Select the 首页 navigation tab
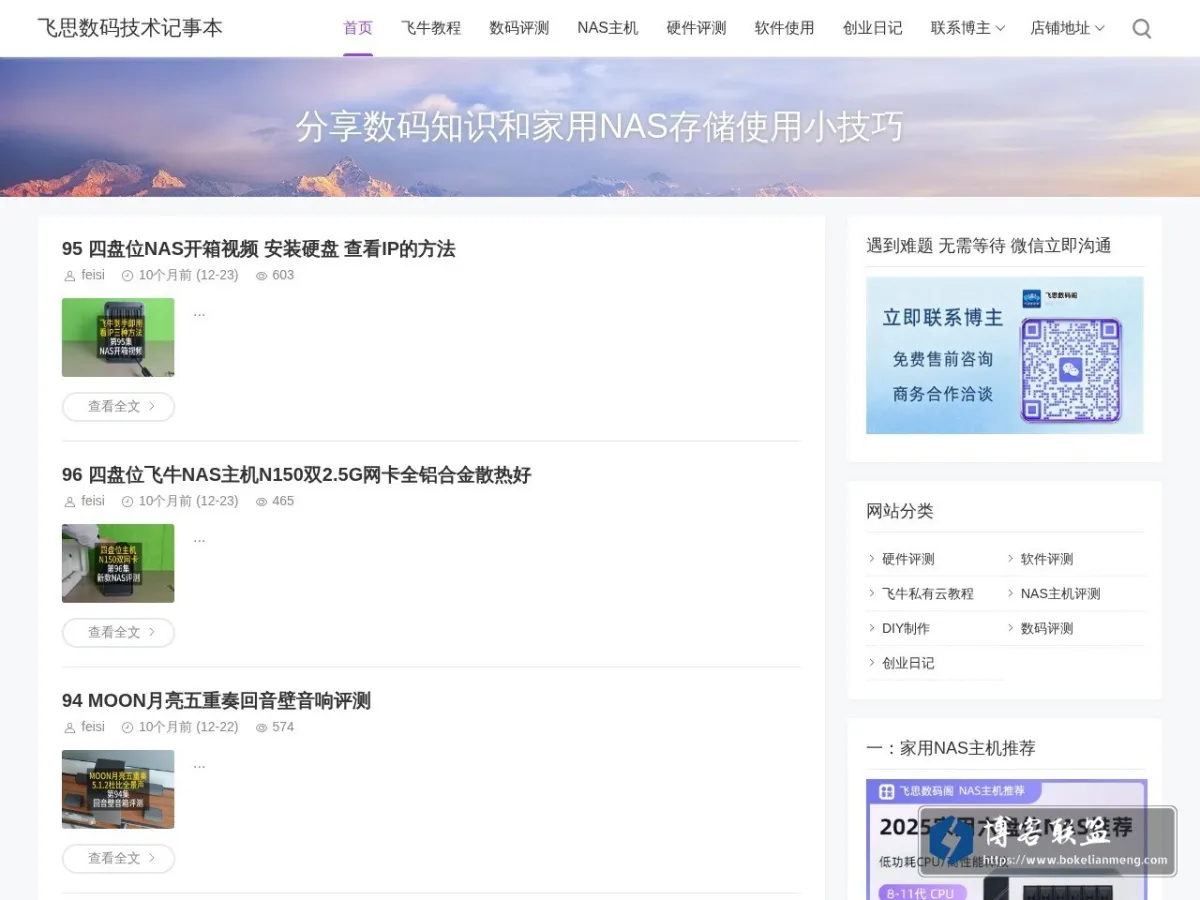The image size is (1200, 900). click(358, 28)
